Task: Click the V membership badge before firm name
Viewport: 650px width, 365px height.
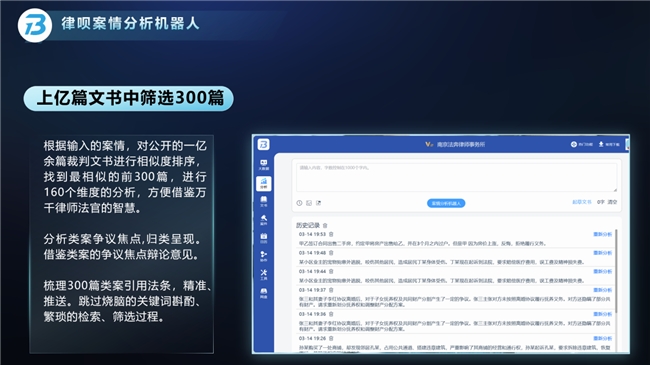Action: click(x=429, y=144)
